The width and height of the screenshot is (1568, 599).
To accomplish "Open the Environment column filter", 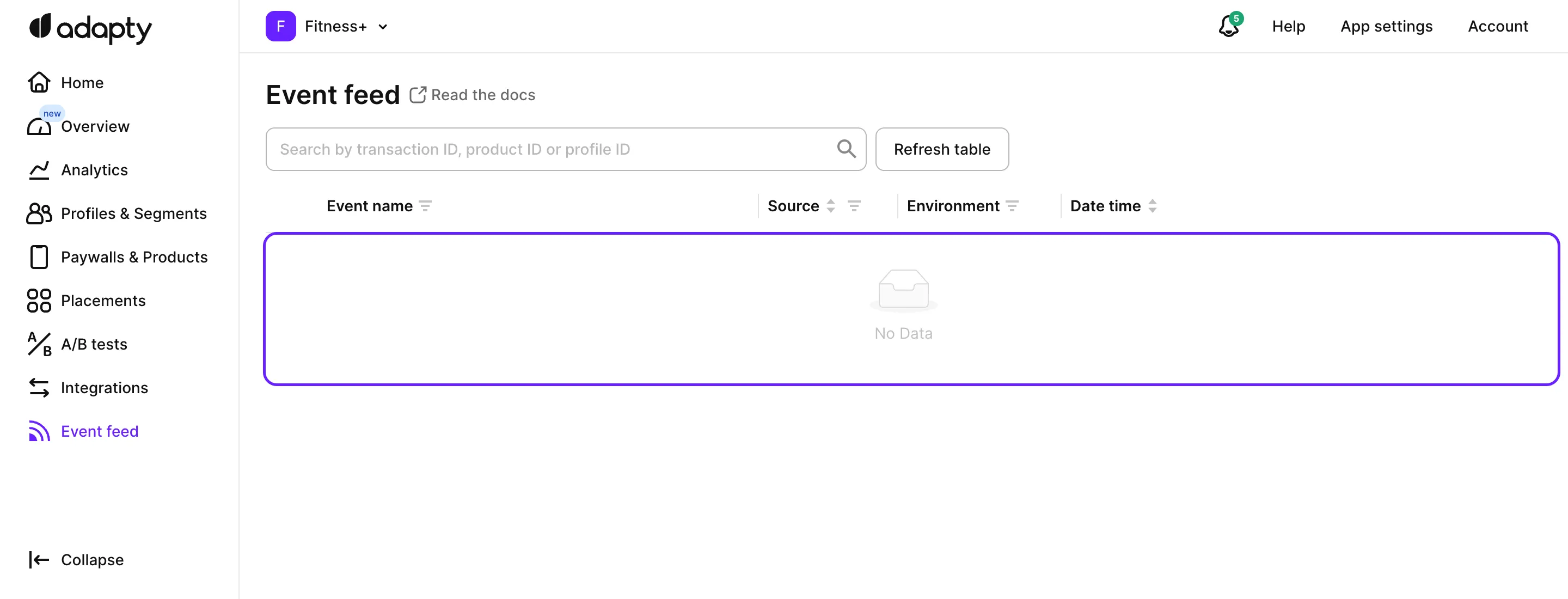I will 1012,206.
